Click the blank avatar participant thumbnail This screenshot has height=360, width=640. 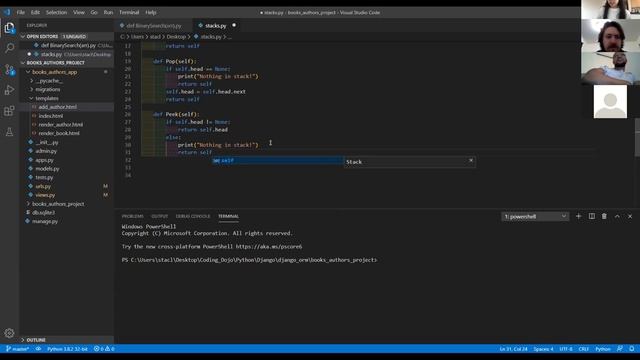[610, 102]
